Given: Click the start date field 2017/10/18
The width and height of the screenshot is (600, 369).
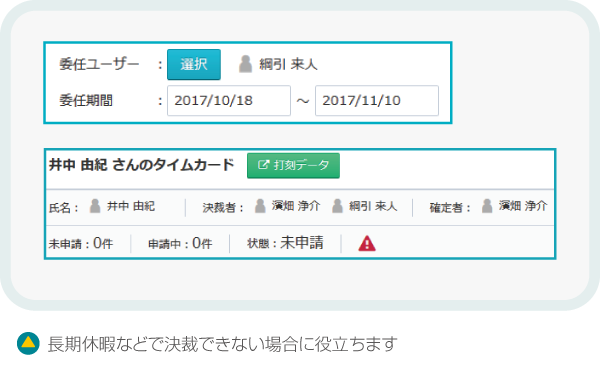Looking at the screenshot, I should click(229, 101).
